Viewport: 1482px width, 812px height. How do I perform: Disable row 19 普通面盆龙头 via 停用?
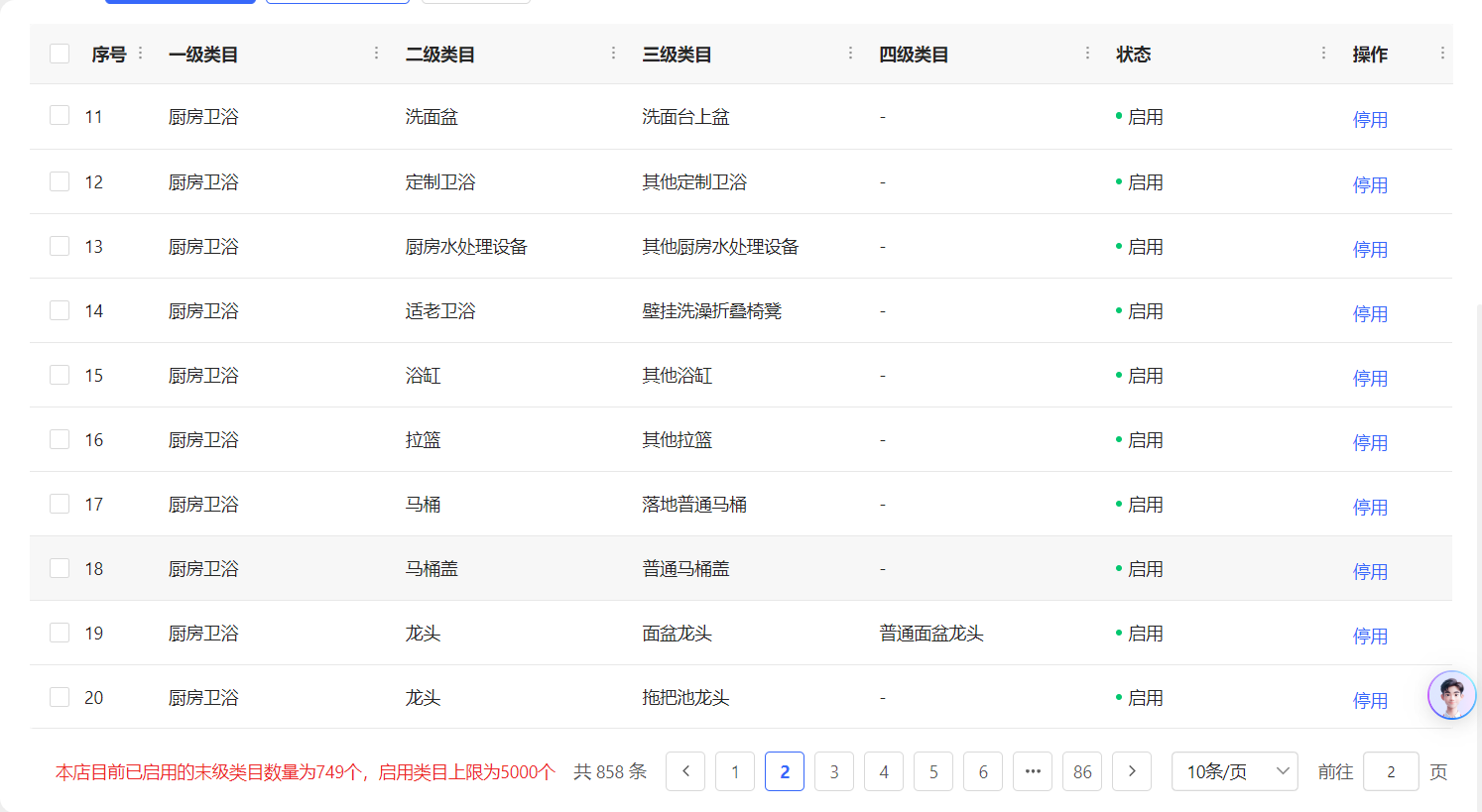point(1370,636)
